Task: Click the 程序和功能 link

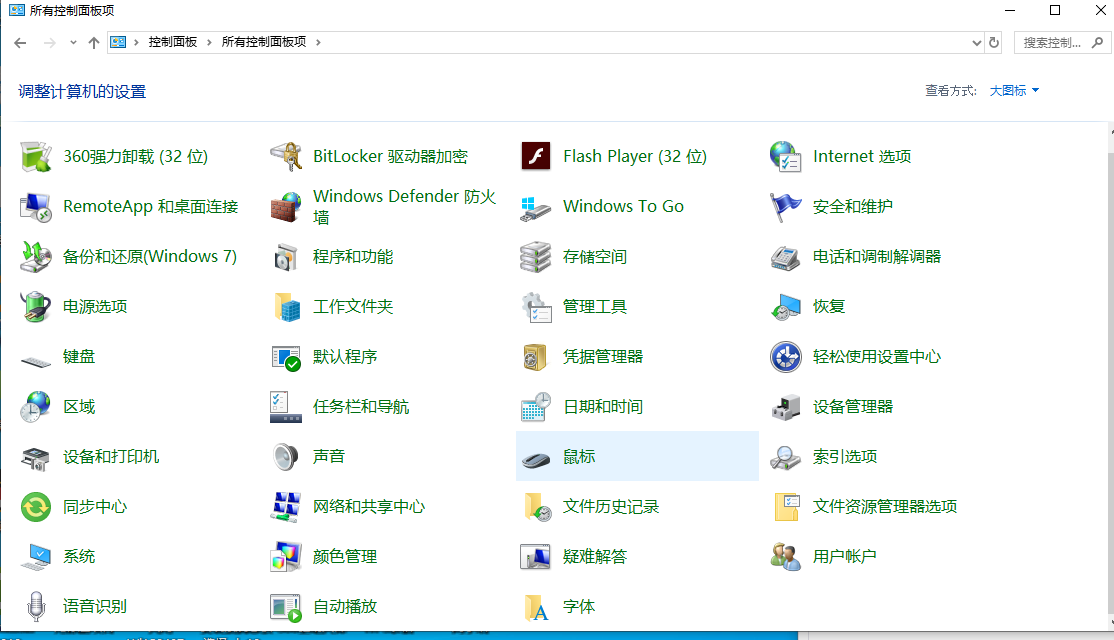Action: tap(353, 257)
